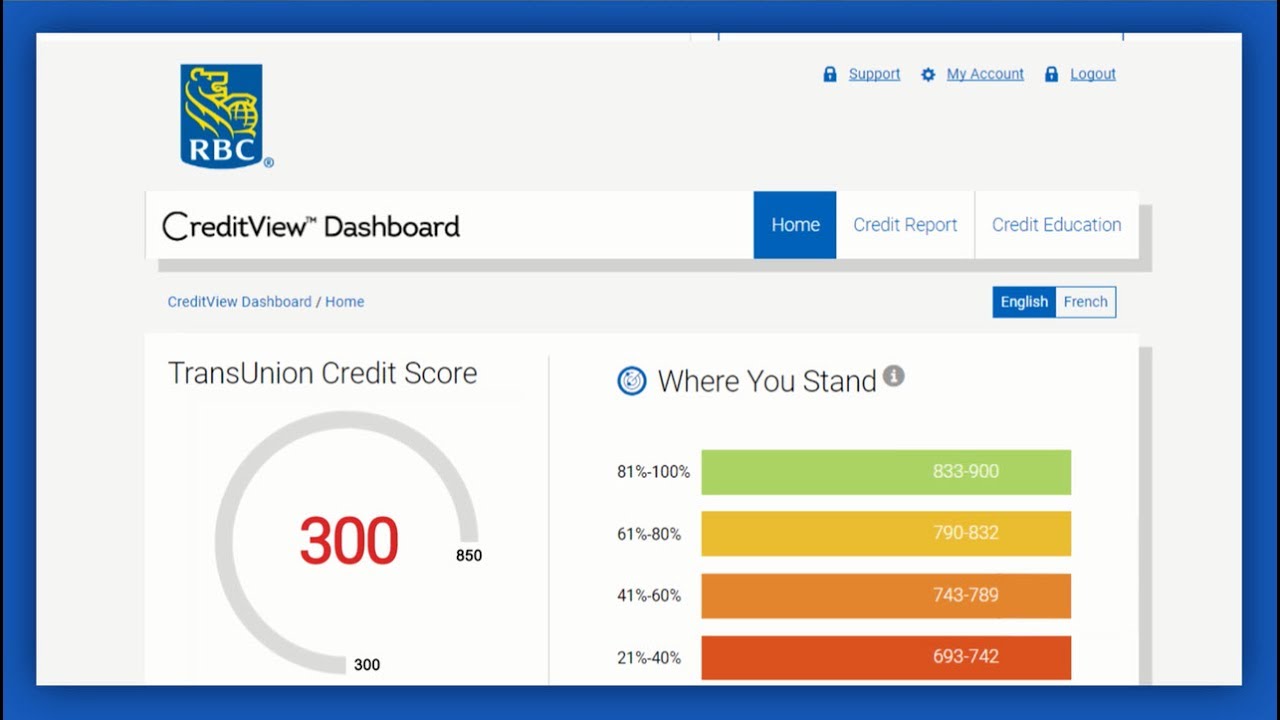Open the Support link
Image resolution: width=1280 pixels, height=720 pixels.
pyautogui.click(x=874, y=74)
